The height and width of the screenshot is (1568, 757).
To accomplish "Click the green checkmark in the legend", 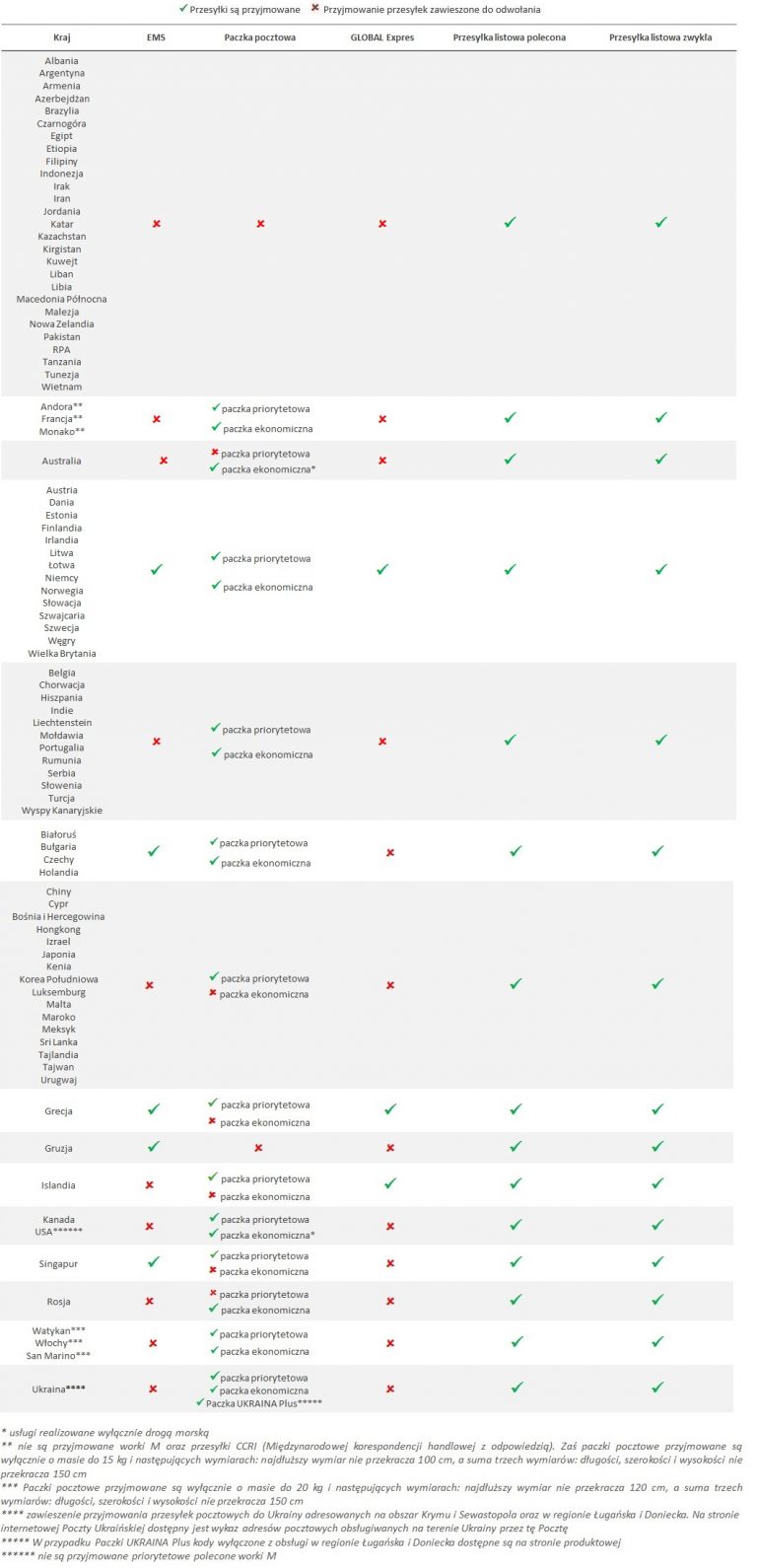I will (x=182, y=9).
